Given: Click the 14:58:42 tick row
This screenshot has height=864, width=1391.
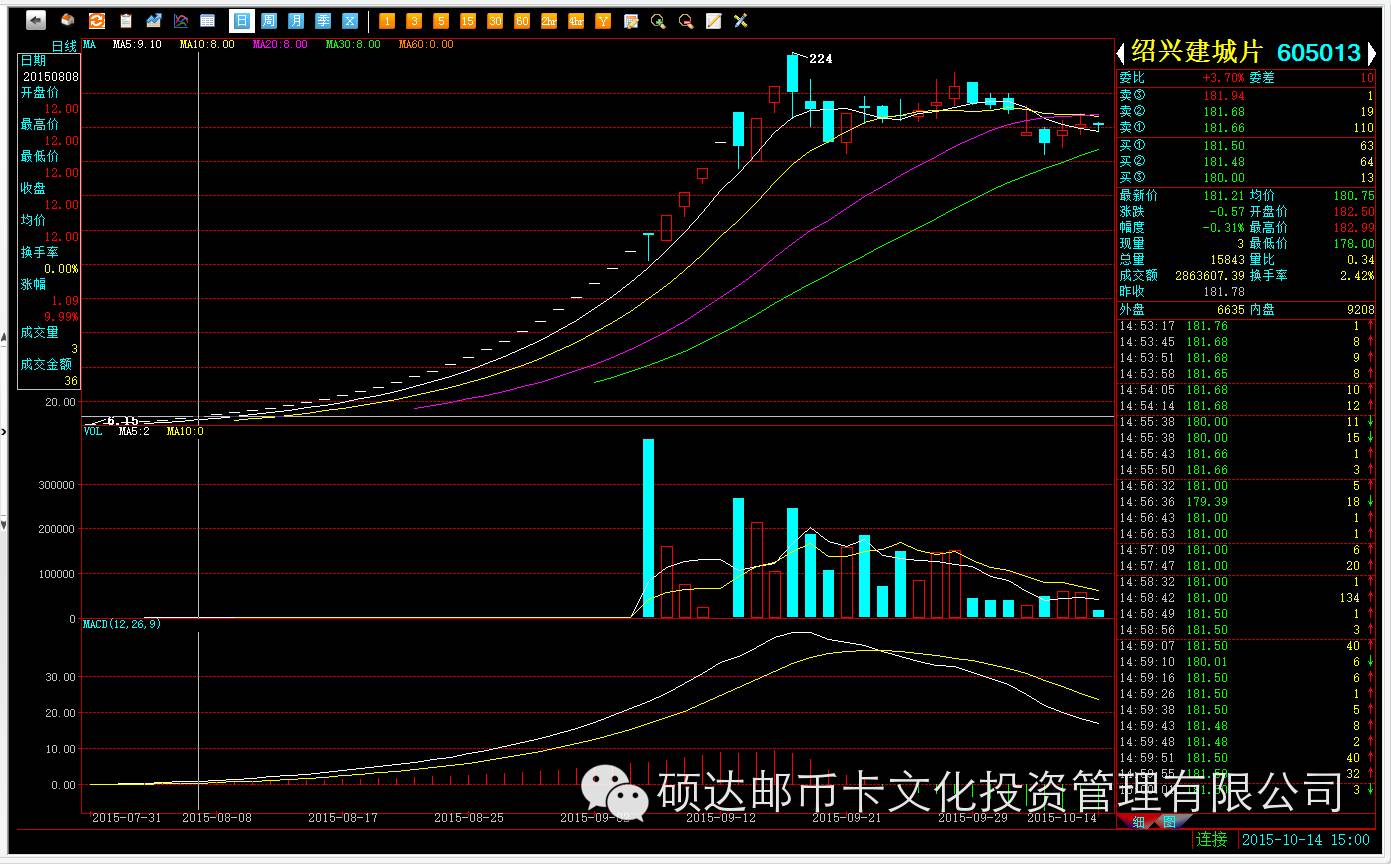Looking at the screenshot, I should click(1246, 598).
